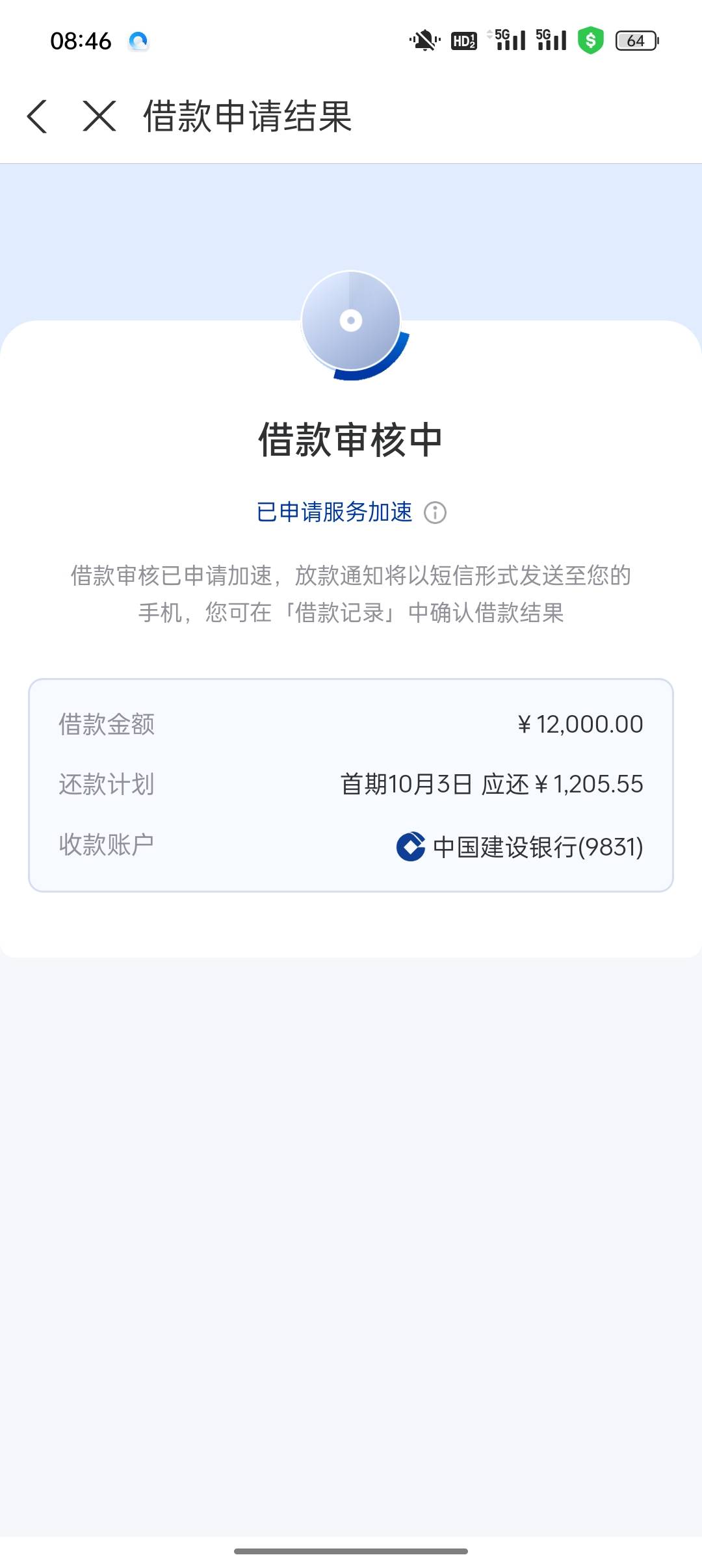This screenshot has width=702, height=1568.
Task: Tap the battery indicator in status bar
Action: [x=637, y=41]
